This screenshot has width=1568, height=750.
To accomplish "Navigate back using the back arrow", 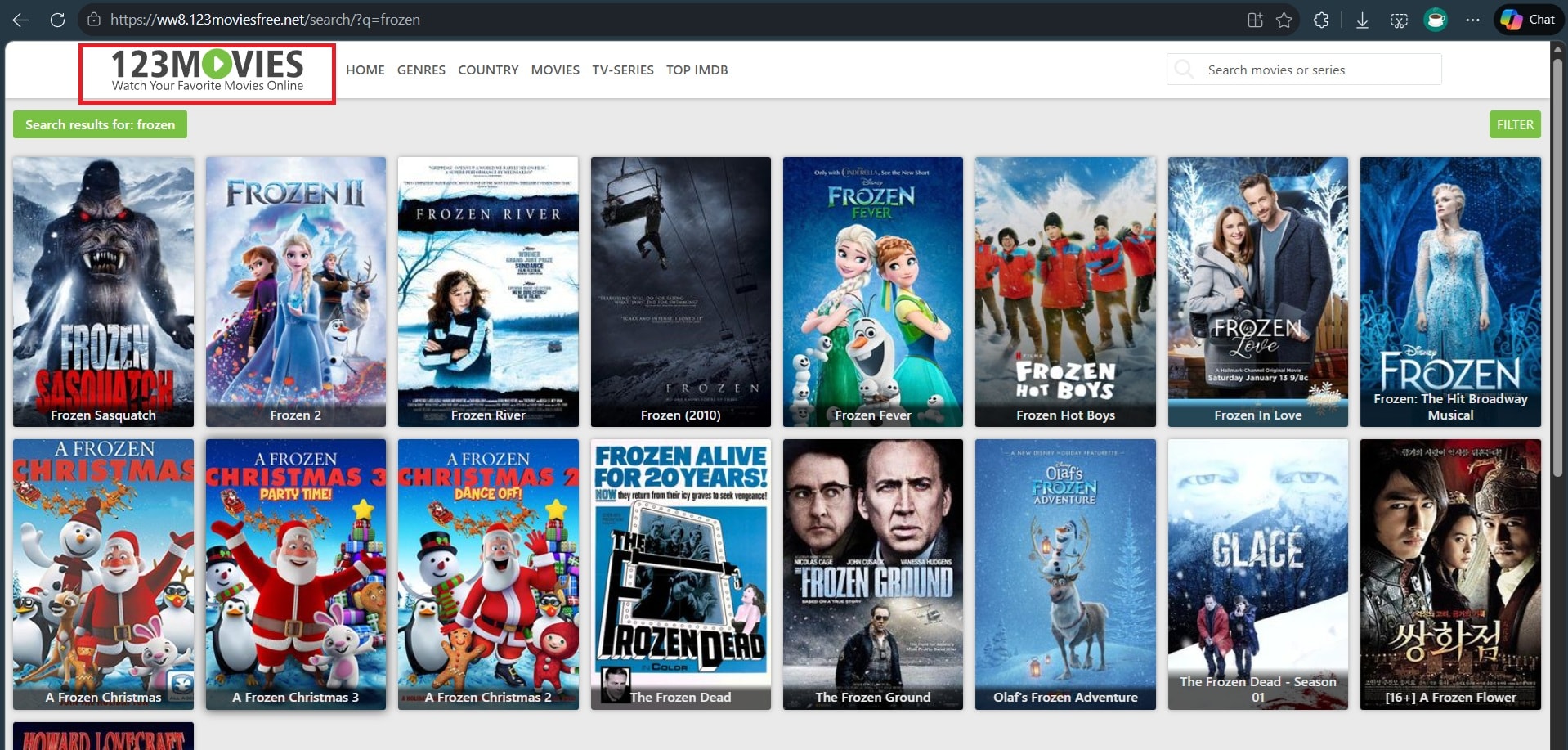I will tap(20, 19).
